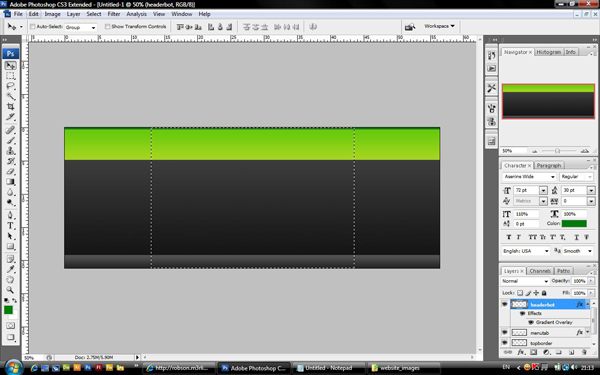Switch to the Channels tab

pyautogui.click(x=540, y=271)
